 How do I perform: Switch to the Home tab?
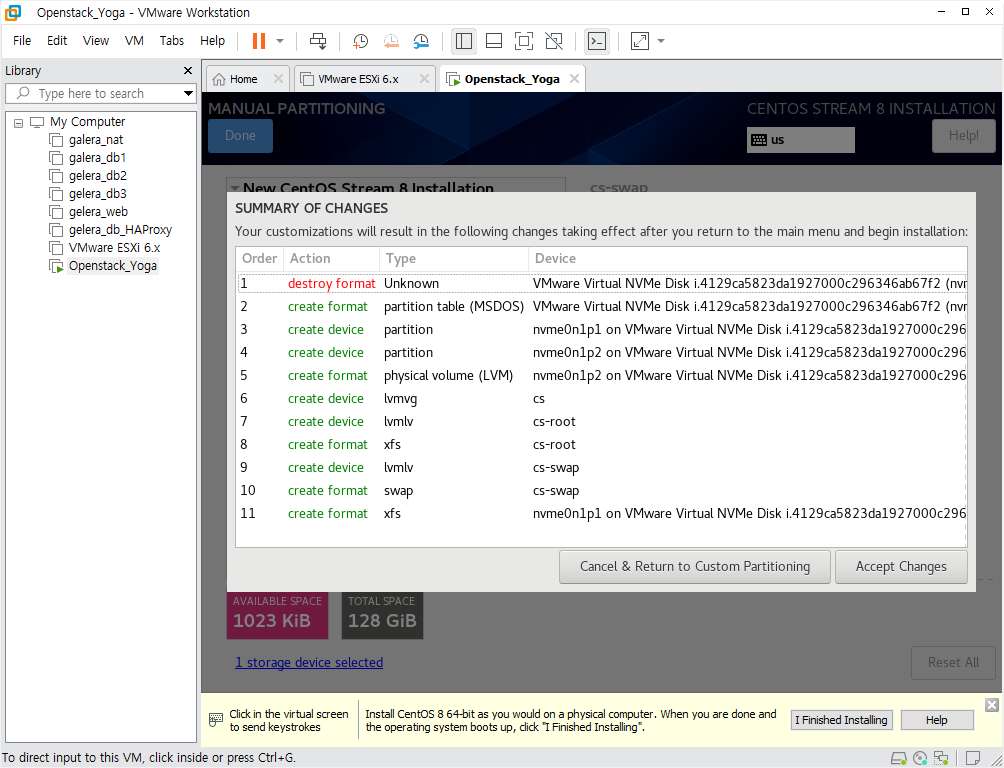243,79
